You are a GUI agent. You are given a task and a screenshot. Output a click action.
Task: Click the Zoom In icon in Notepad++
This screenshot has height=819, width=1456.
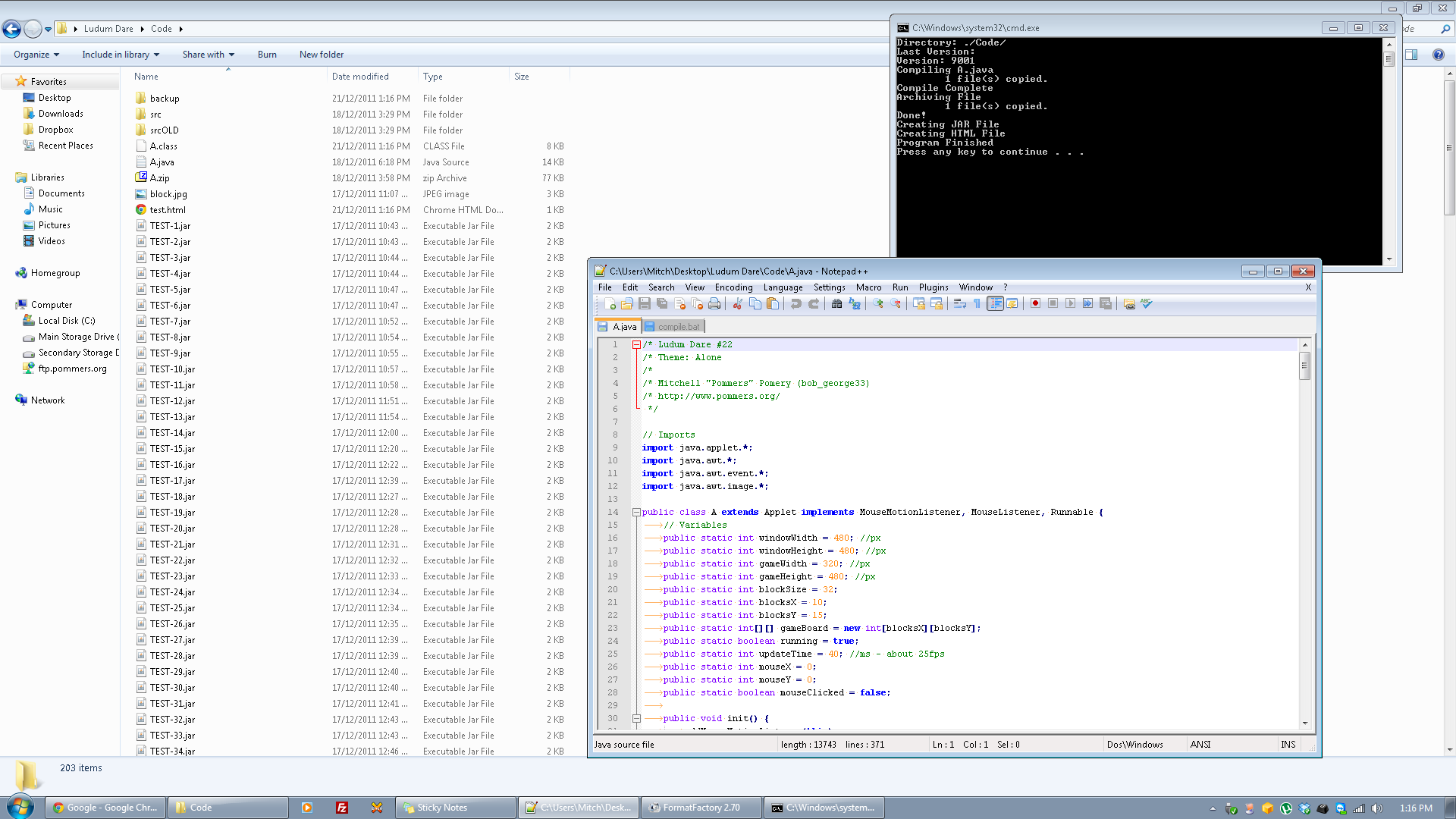877,303
